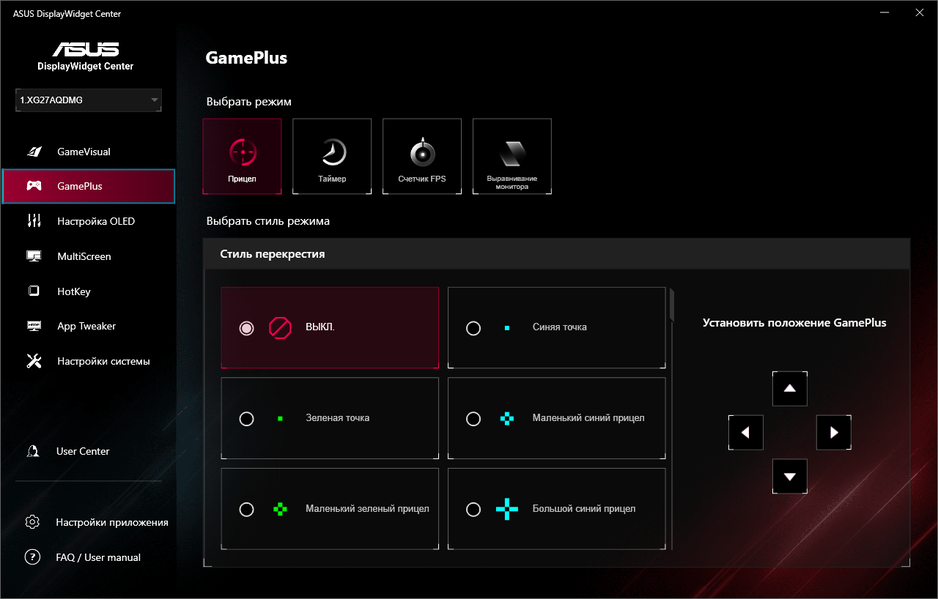Select the Большой синий прицел radio button

(473, 509)
